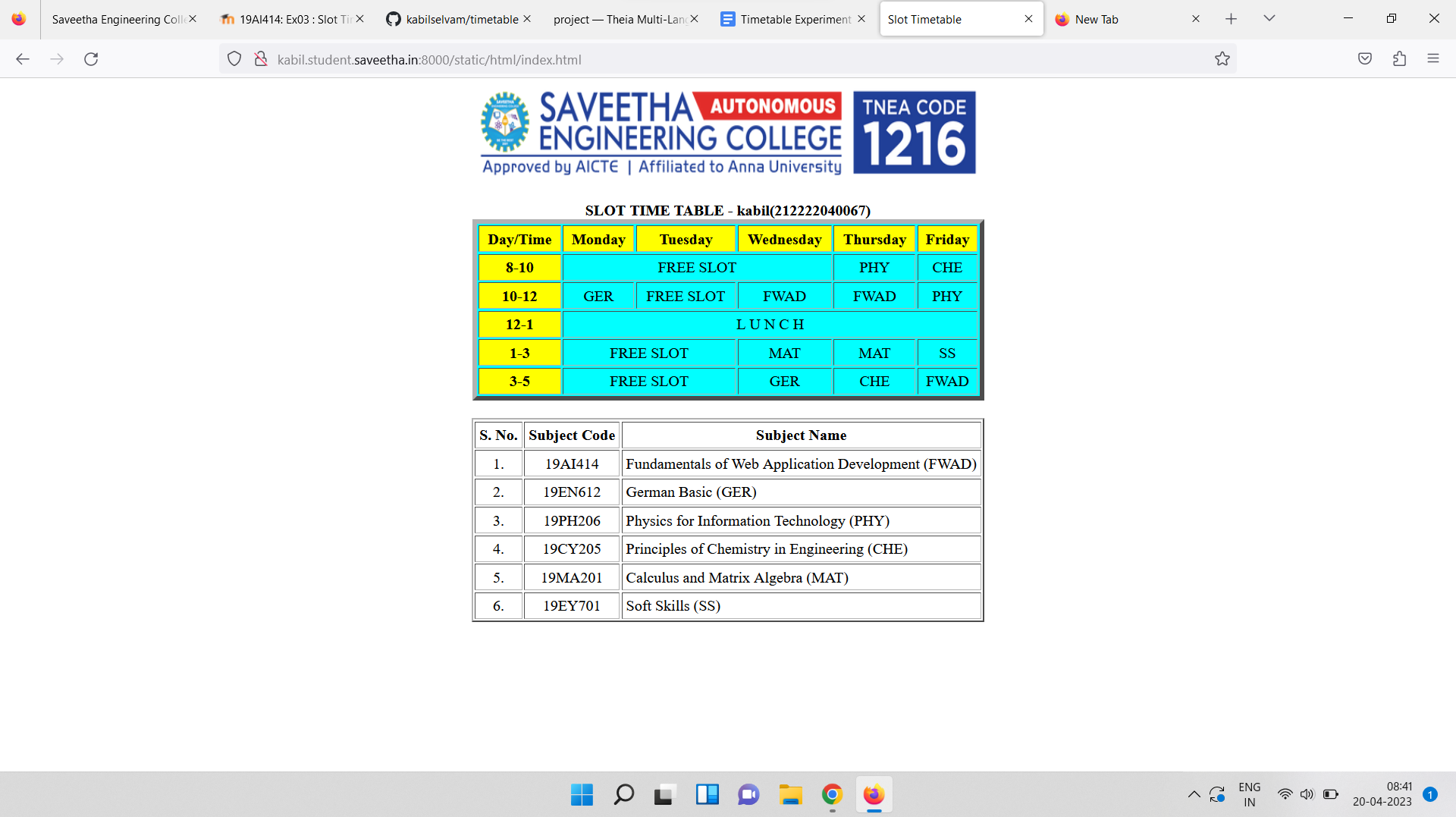
Task: Open tracking protection shield icon
Action: [234, 59]
